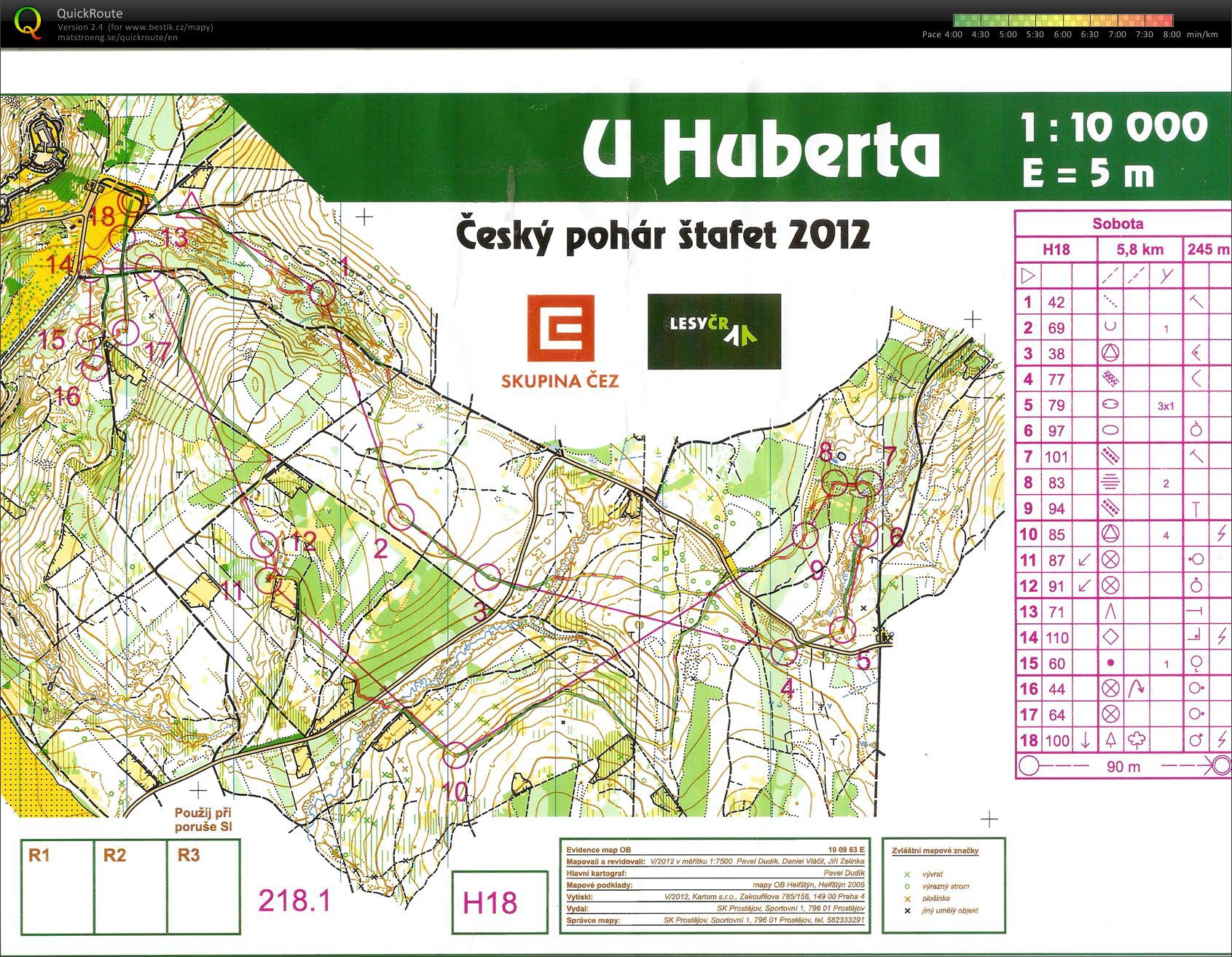1232x957 pixels.
Task: Click the pace color gradient bar
Action: (x=1063, y=20)
